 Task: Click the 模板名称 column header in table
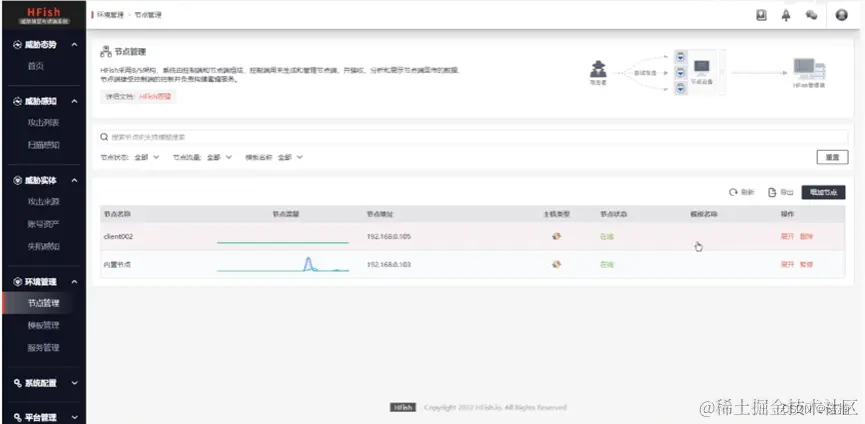704,214
